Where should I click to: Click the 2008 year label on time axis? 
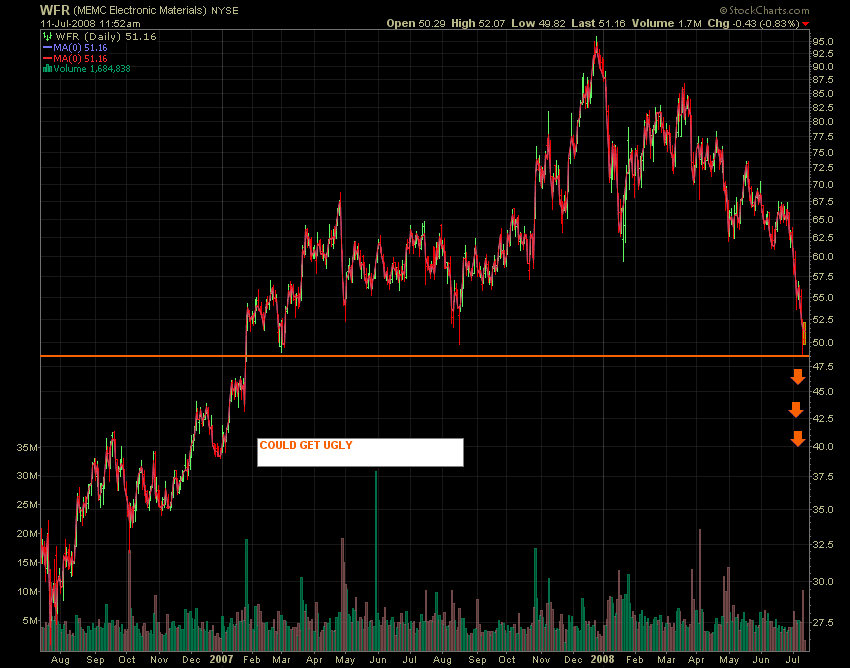click(x=602, y=659)
